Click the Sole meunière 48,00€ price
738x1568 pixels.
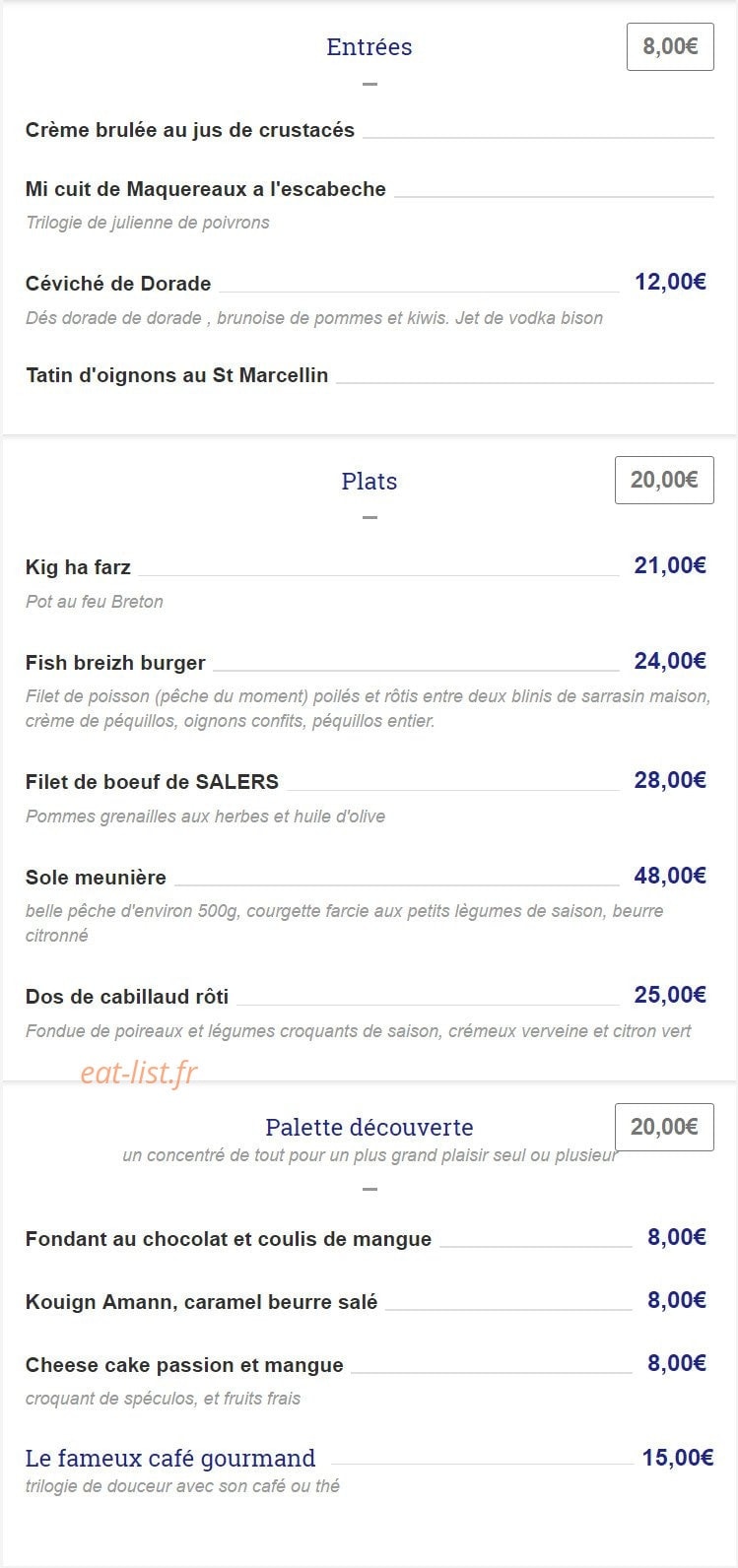(x=671, y=876)
